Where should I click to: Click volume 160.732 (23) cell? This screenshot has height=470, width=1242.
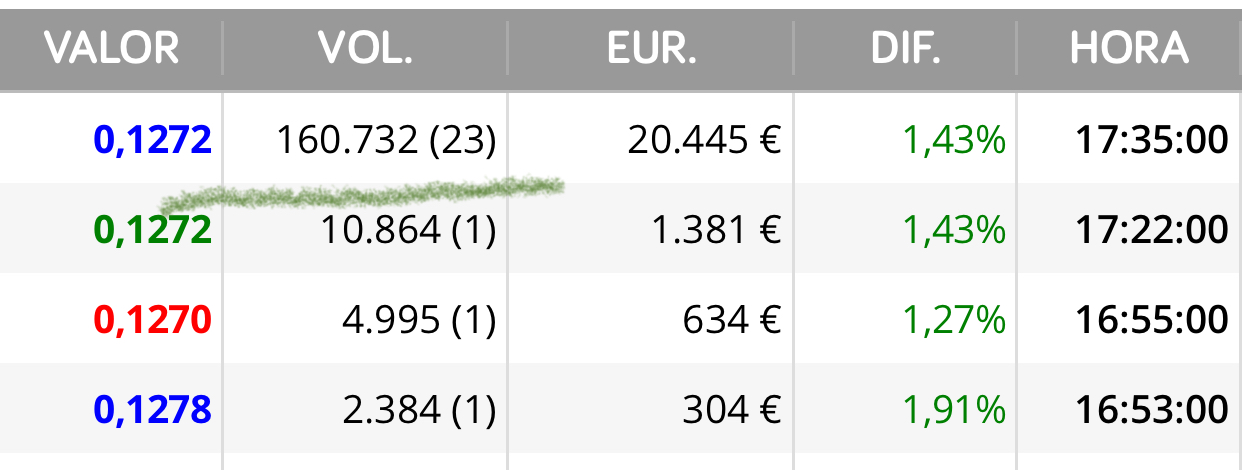386,140
